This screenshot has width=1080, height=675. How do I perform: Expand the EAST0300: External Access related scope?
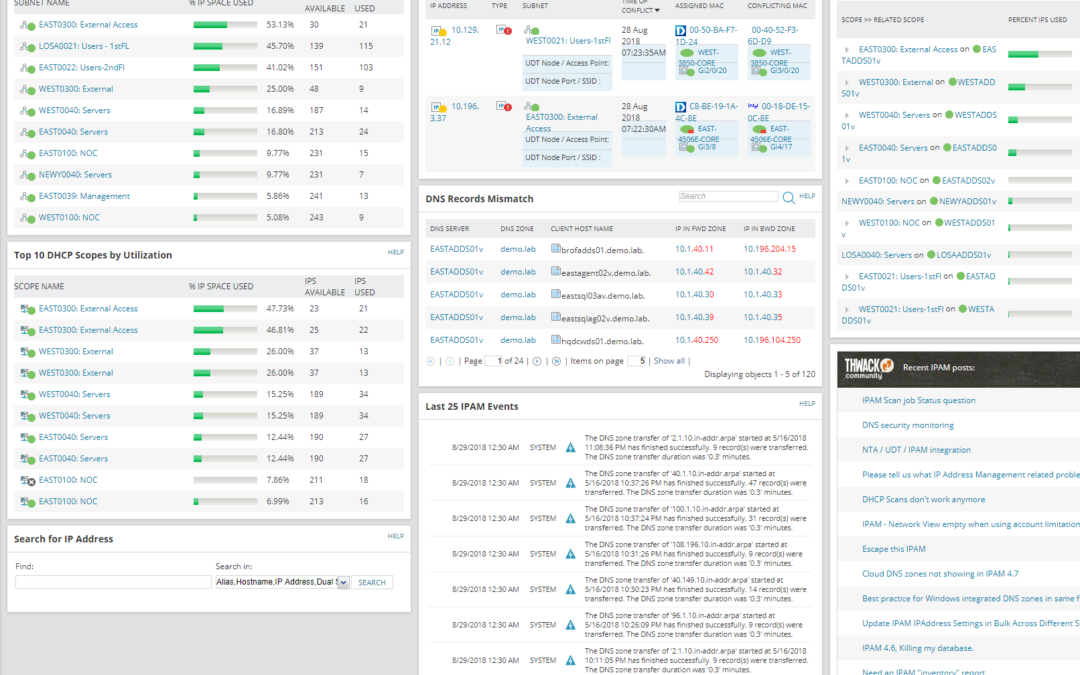click(x=847, y=50)
